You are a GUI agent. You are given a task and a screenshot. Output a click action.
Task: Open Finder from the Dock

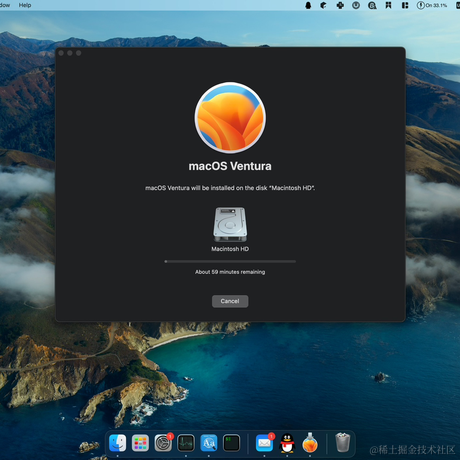tap(118, 443)
